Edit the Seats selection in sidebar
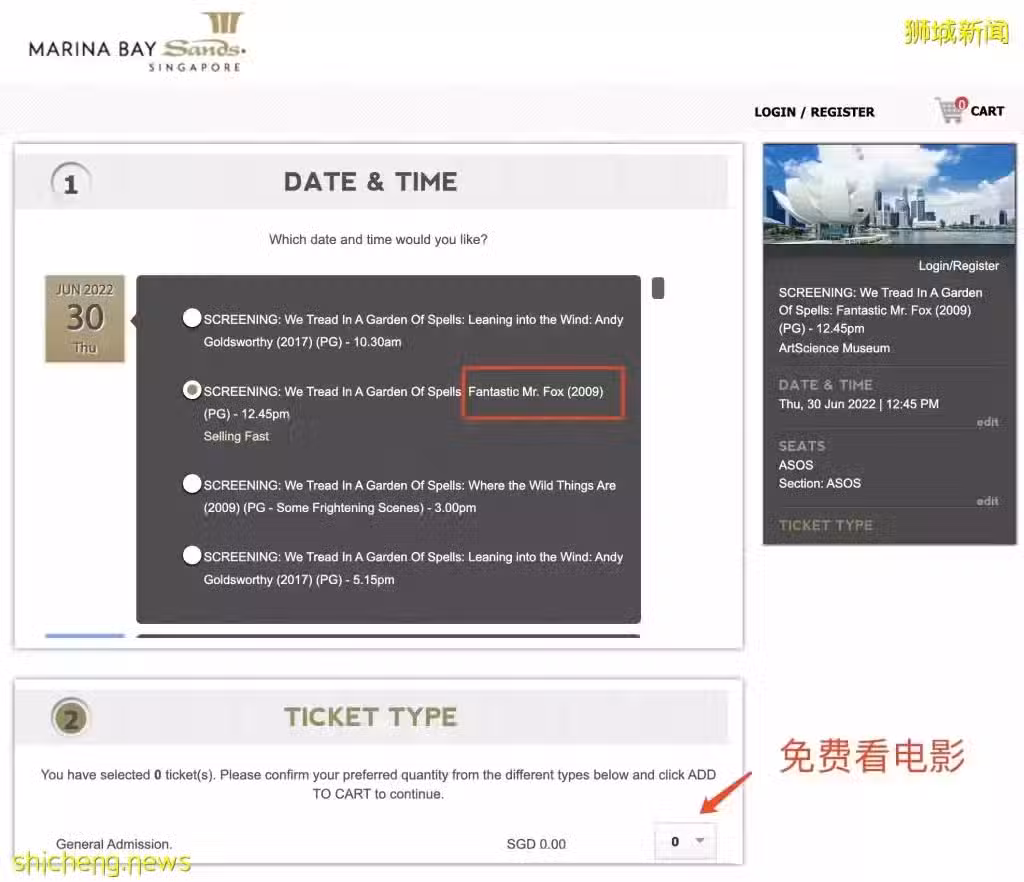Image resolution: width=1024 pixels, height=882 pixels. click(987, 501)
